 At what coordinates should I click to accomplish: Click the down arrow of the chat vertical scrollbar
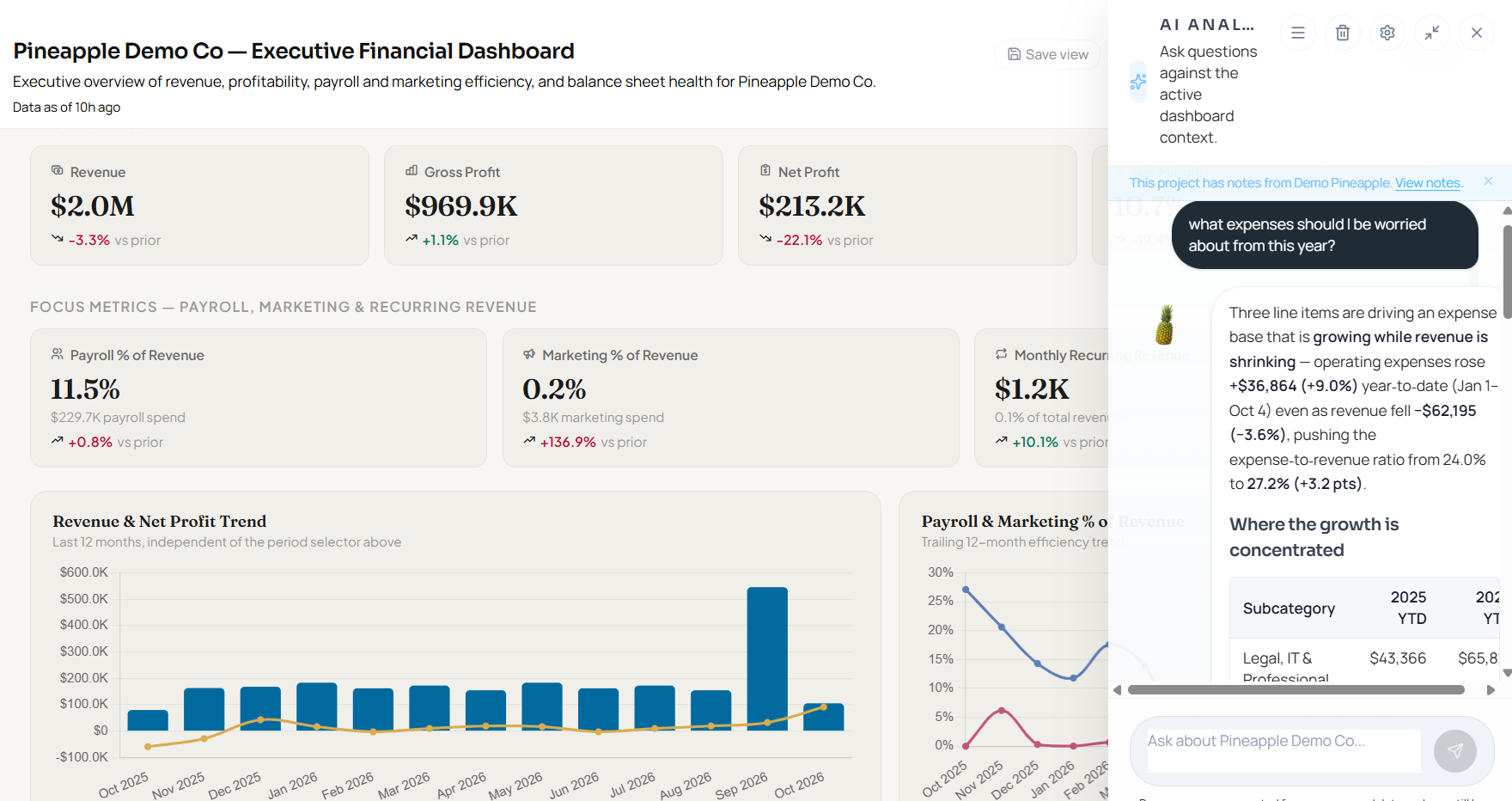click(x=1507, y=673)
